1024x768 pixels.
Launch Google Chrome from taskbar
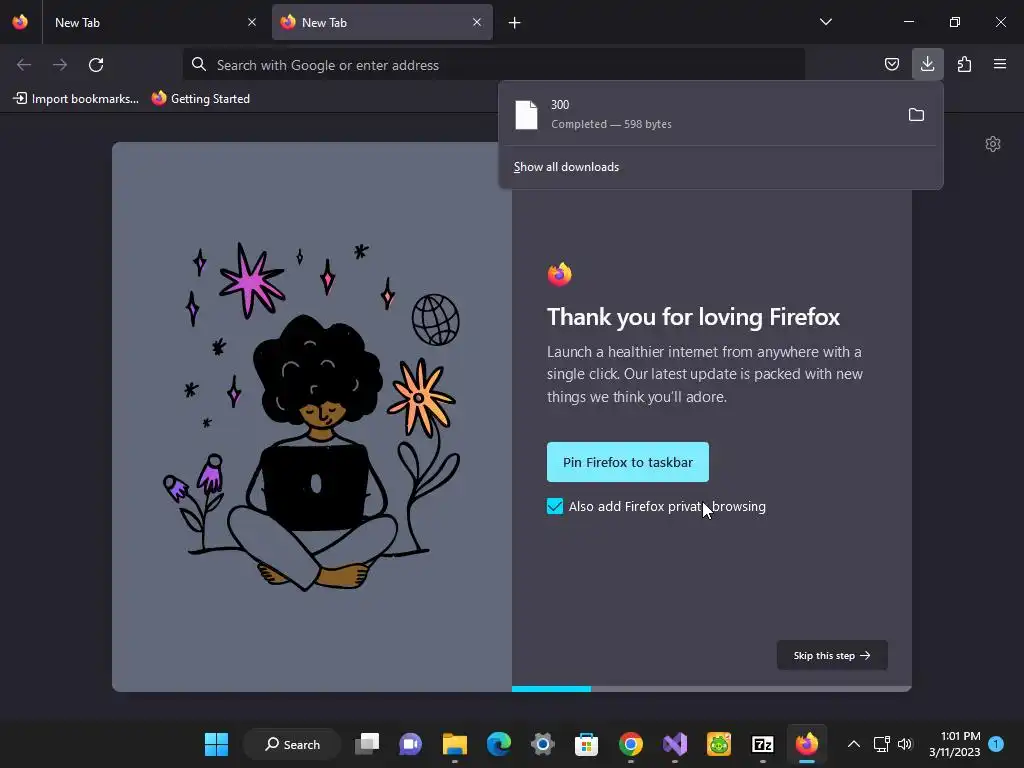631,744
